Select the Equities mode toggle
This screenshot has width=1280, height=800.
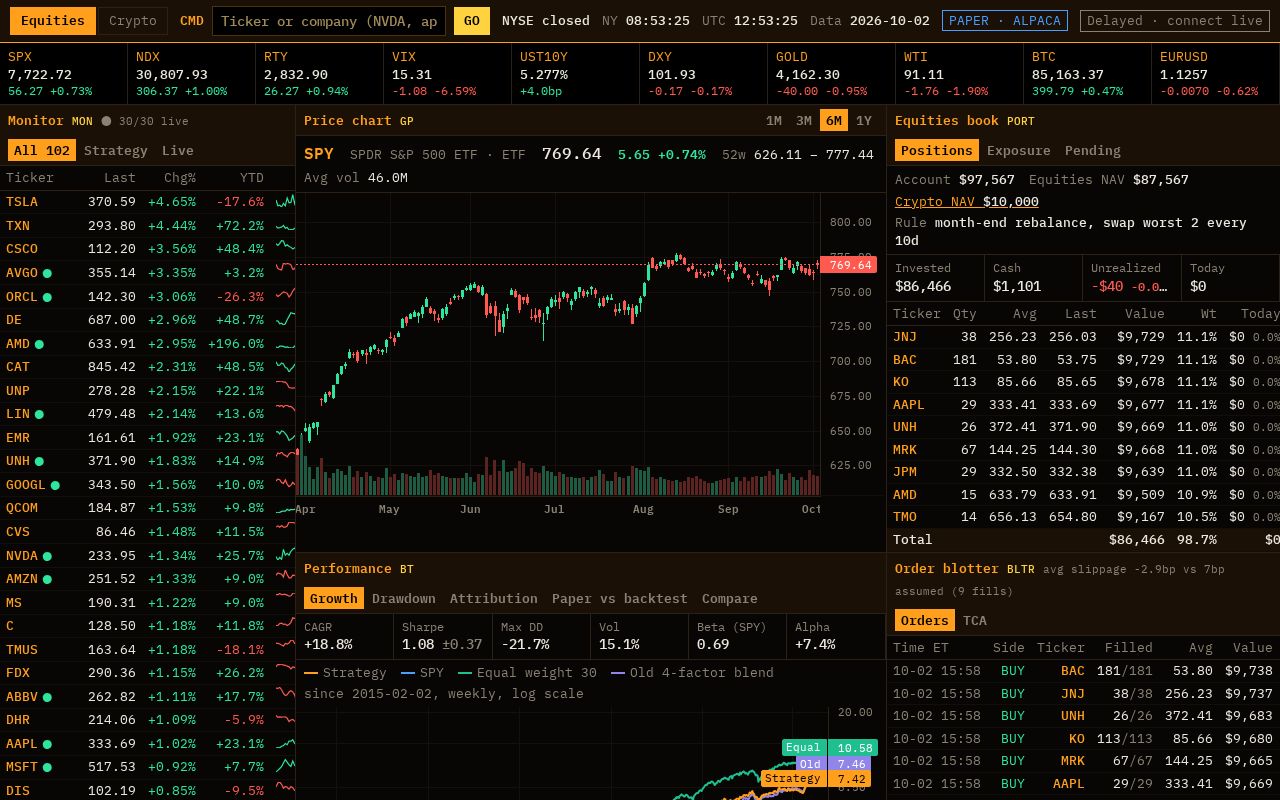click(x=53, y=21)
